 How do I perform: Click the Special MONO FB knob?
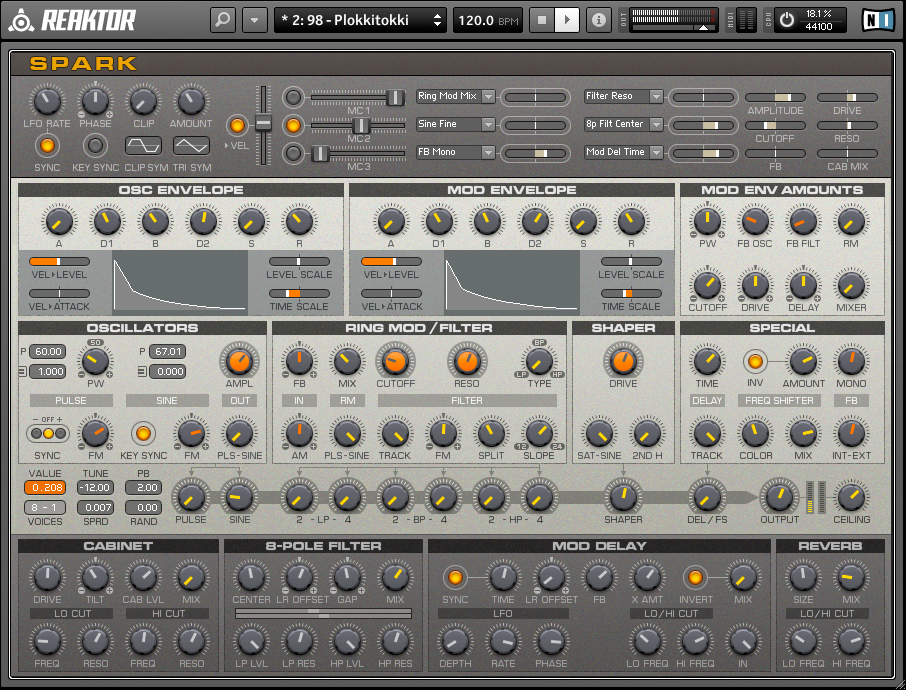[x=851, y=362]
